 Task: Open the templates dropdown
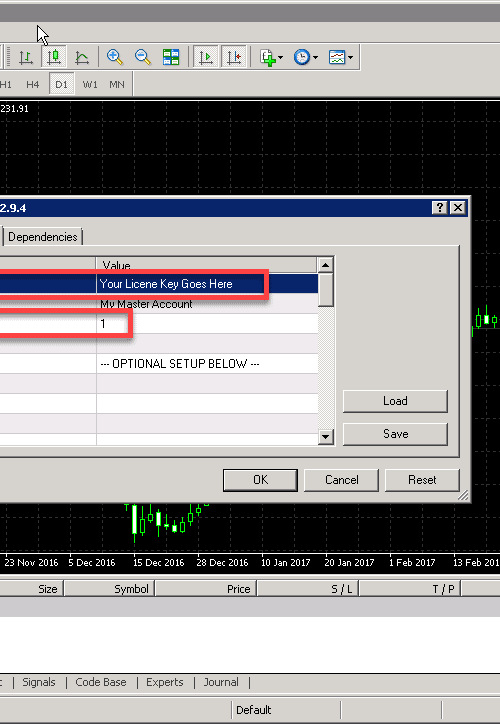[341, 57]
